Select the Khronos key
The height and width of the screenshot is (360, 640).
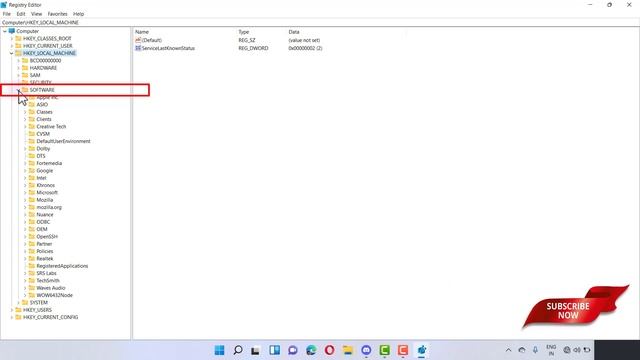coord(45,185)
